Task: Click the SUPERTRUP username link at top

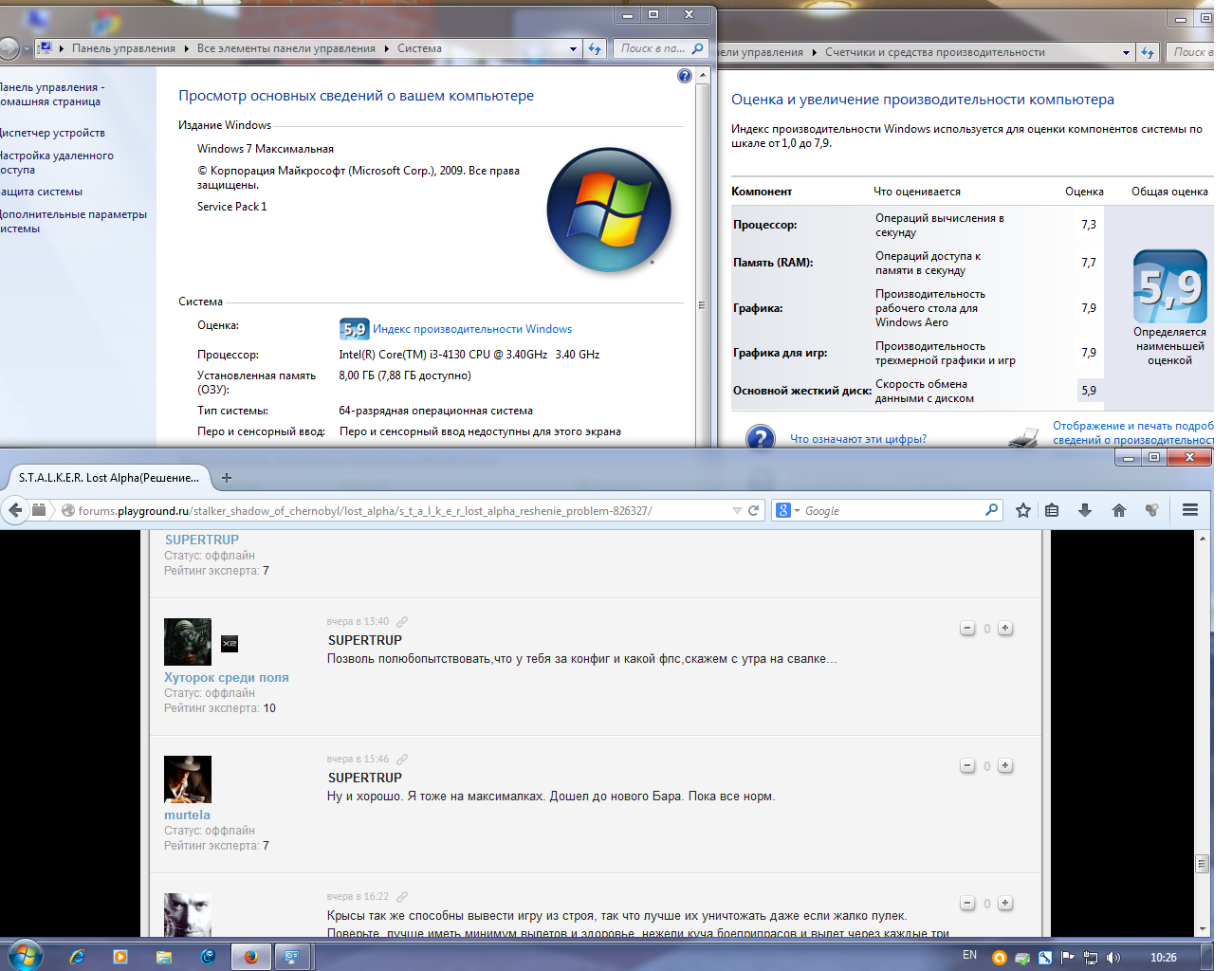Action: 202,540
